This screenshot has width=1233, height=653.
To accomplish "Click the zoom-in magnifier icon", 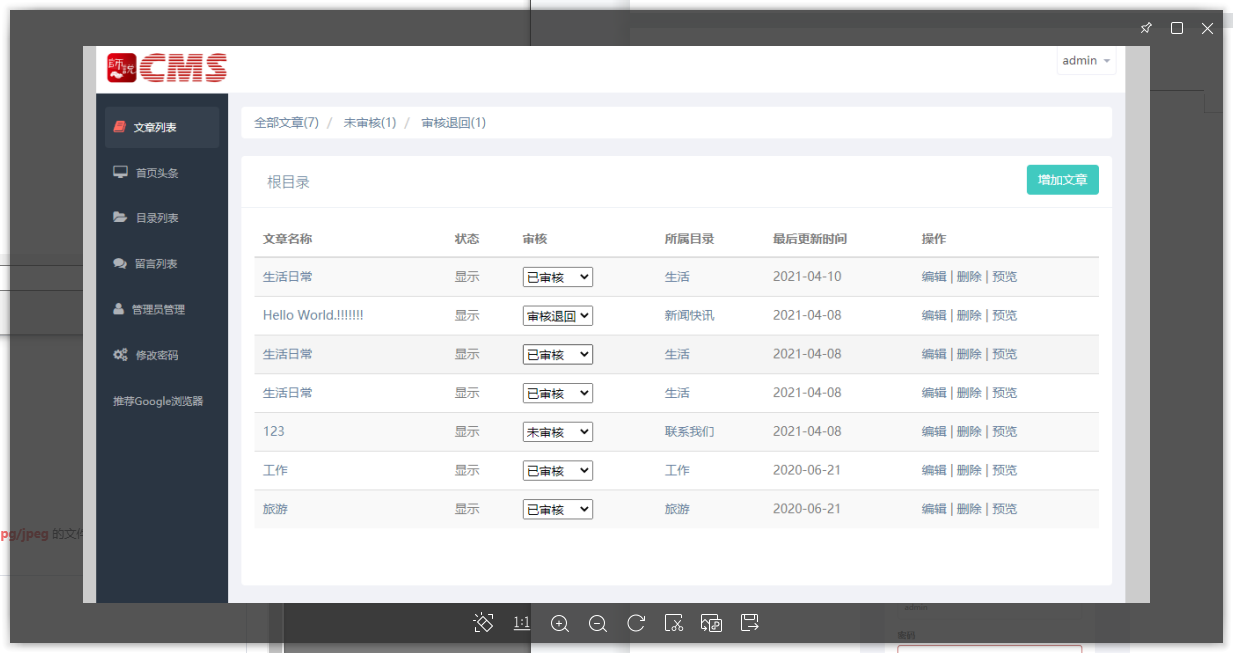I will coord(560,623).
